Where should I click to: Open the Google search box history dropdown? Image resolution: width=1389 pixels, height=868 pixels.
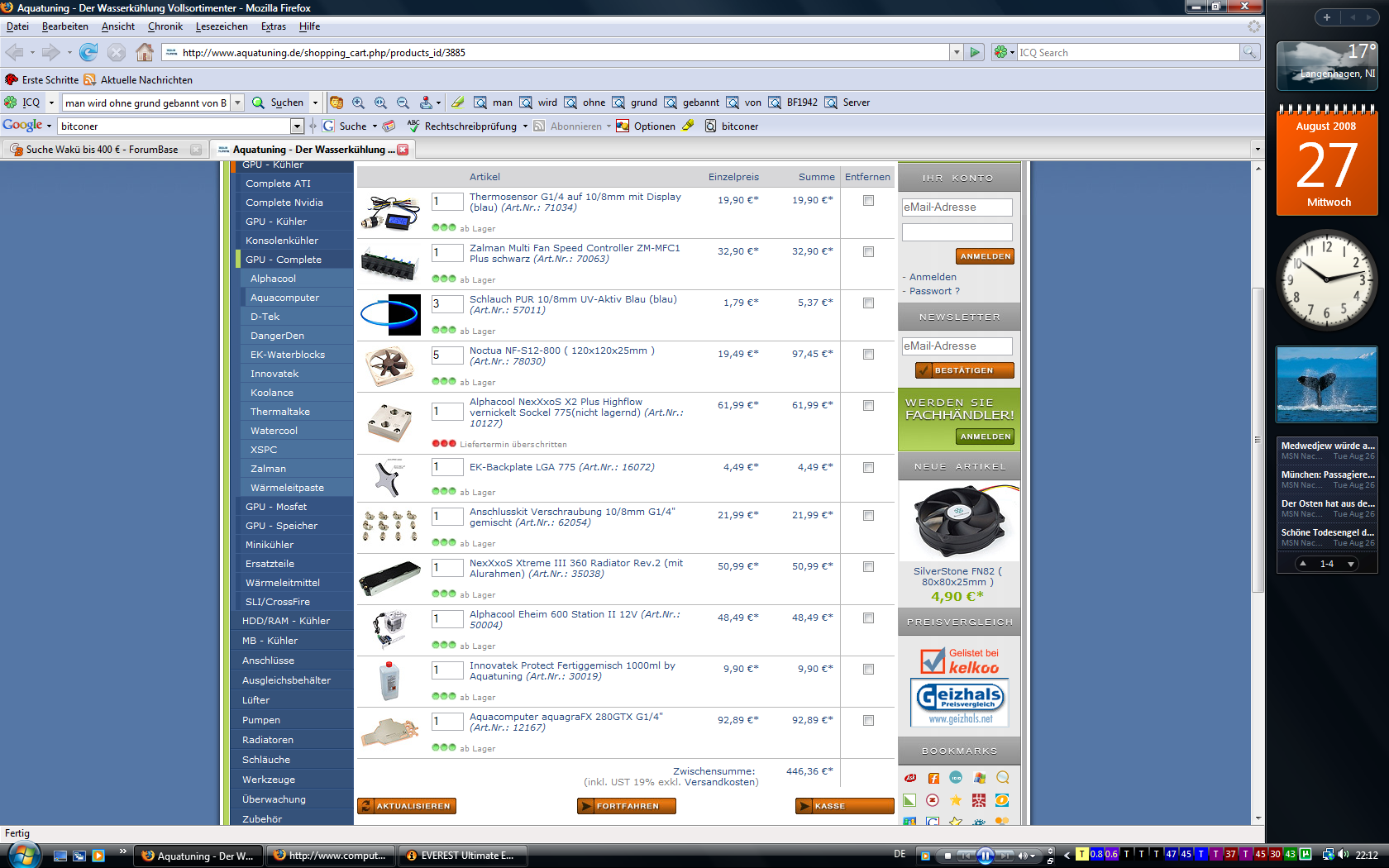[x=298, y=126]
